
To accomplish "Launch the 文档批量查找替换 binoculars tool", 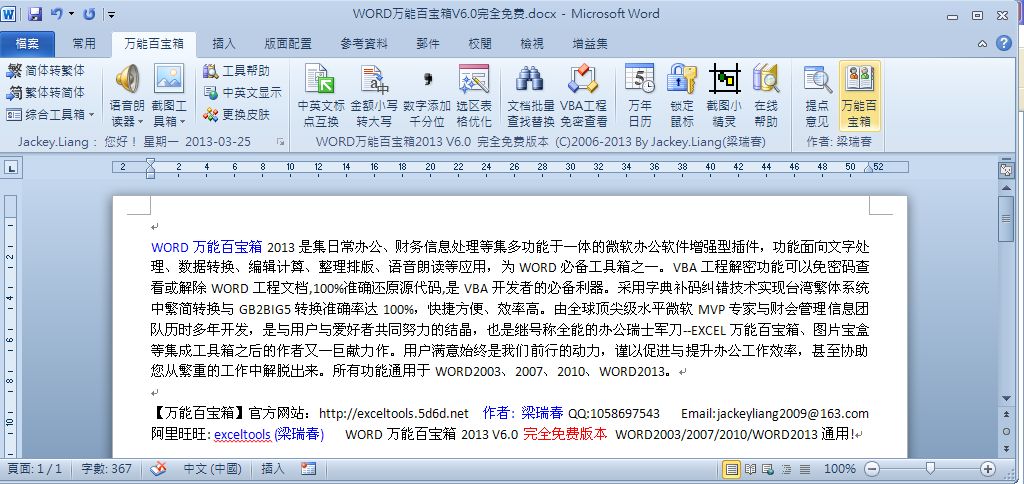I will pos(530,94).
